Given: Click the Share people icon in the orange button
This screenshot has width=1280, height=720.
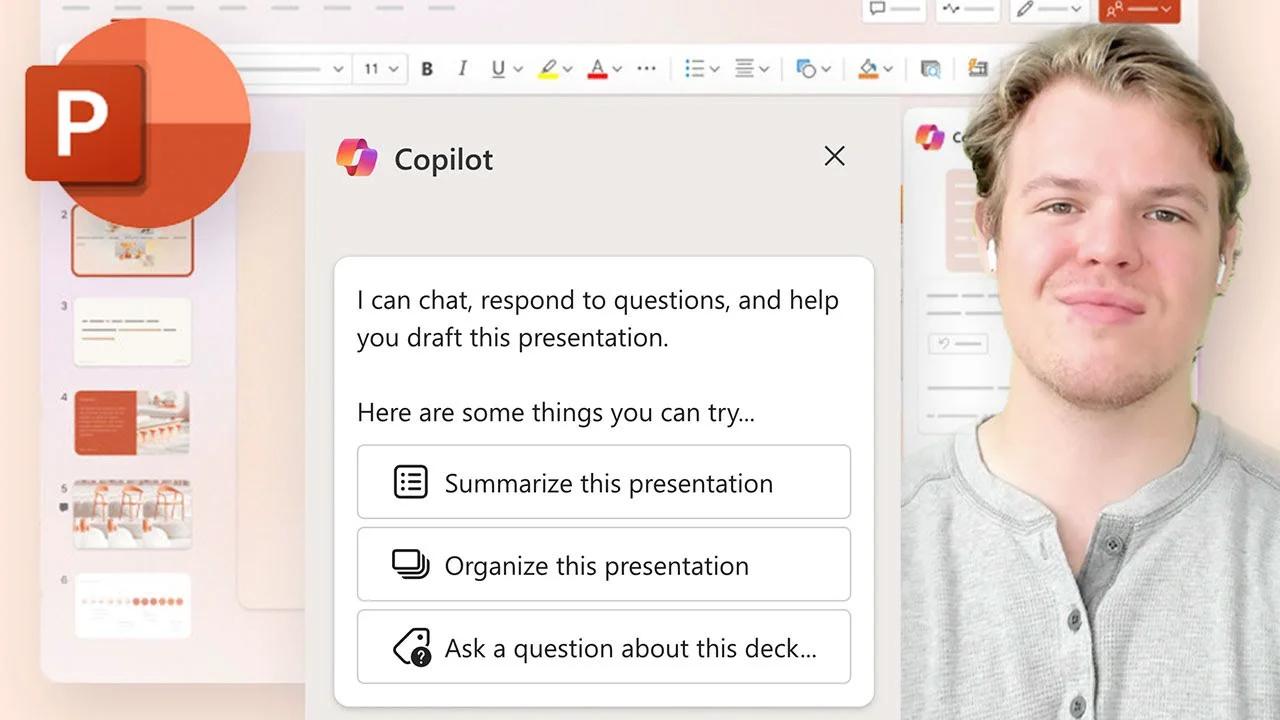Looking at the screenshot, I should pyautogui.click(x=1113, y=10).
